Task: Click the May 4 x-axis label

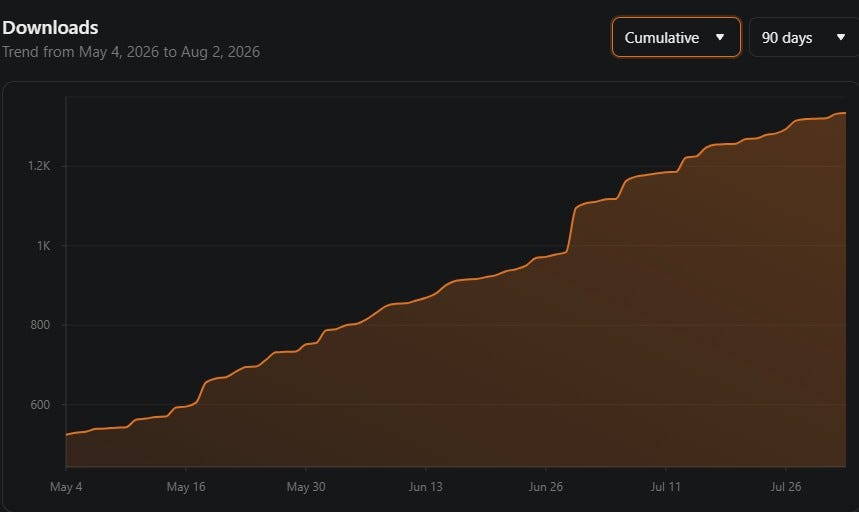Action: tap(66, 487)
